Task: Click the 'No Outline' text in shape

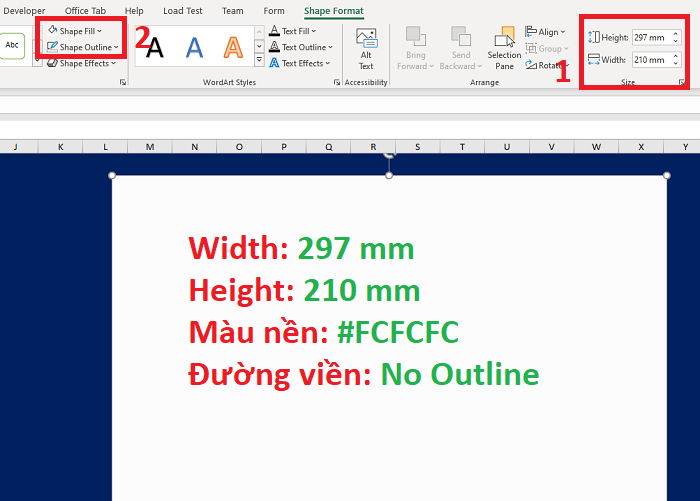Action: pos(460,374)
